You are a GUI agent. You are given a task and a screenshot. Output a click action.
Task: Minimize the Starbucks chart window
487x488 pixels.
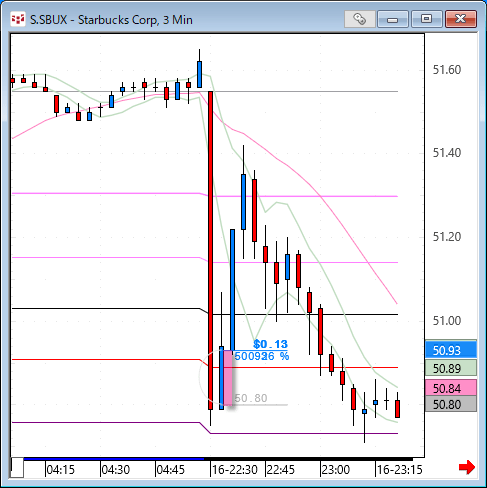point(393,19)
